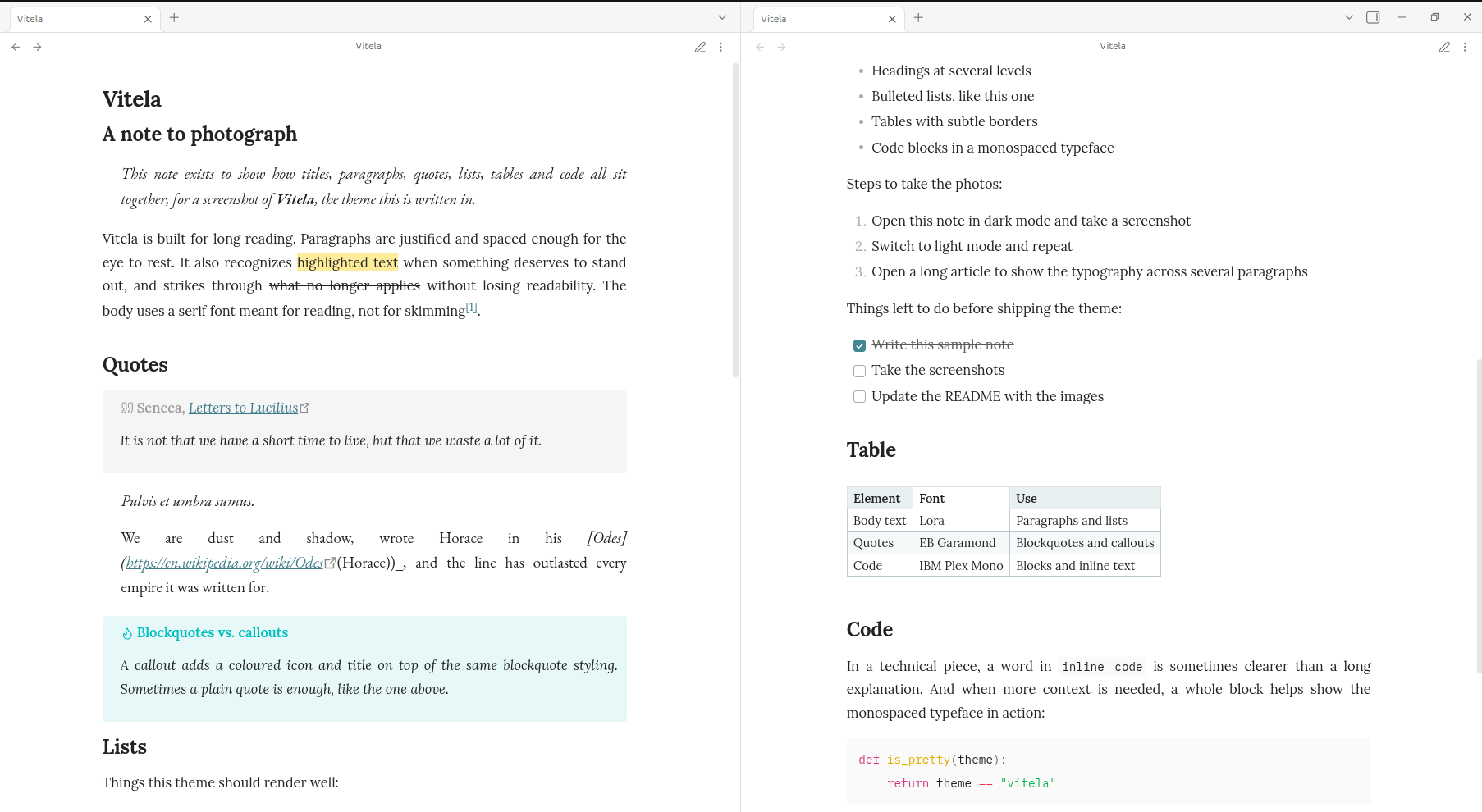The height and width of the screenshot is (812, 1482).
Task: Click the 'Blockquotes vs. callouts' callout title
Action: click(213, 632)
